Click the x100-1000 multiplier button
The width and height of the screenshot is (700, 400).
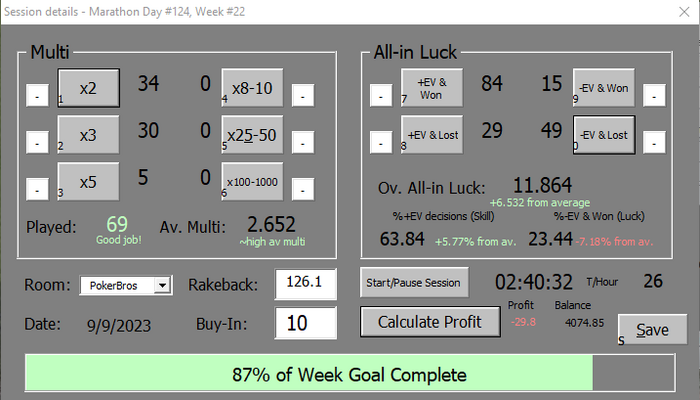pos(252,181)
